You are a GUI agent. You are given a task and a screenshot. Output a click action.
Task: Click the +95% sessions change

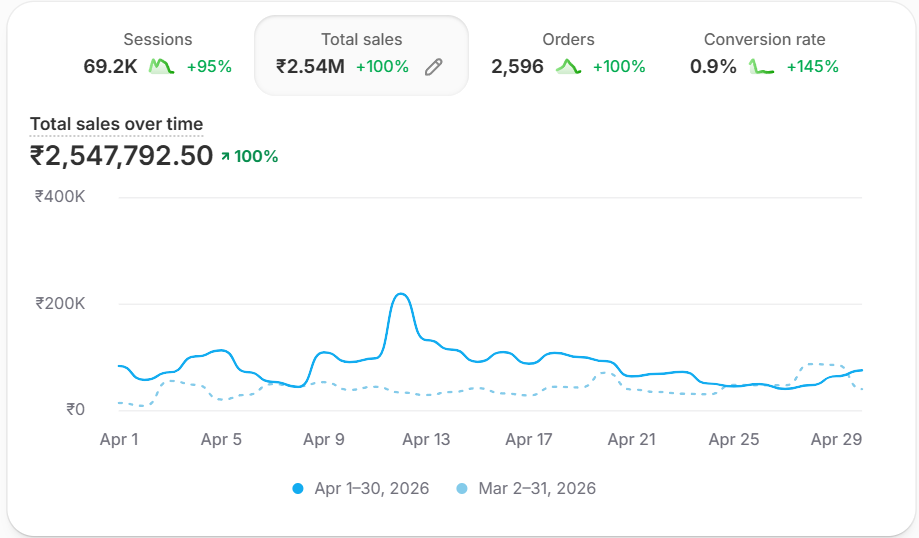pos(209,67)
